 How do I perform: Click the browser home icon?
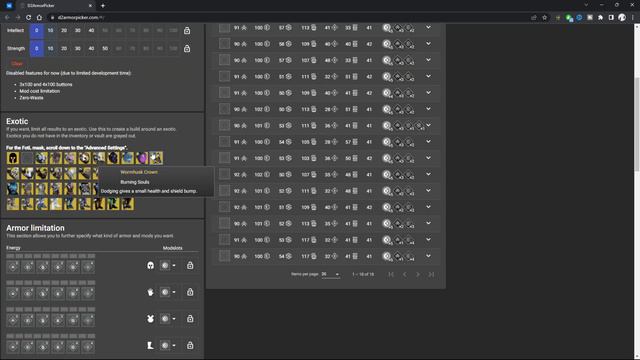pos(39,18)
